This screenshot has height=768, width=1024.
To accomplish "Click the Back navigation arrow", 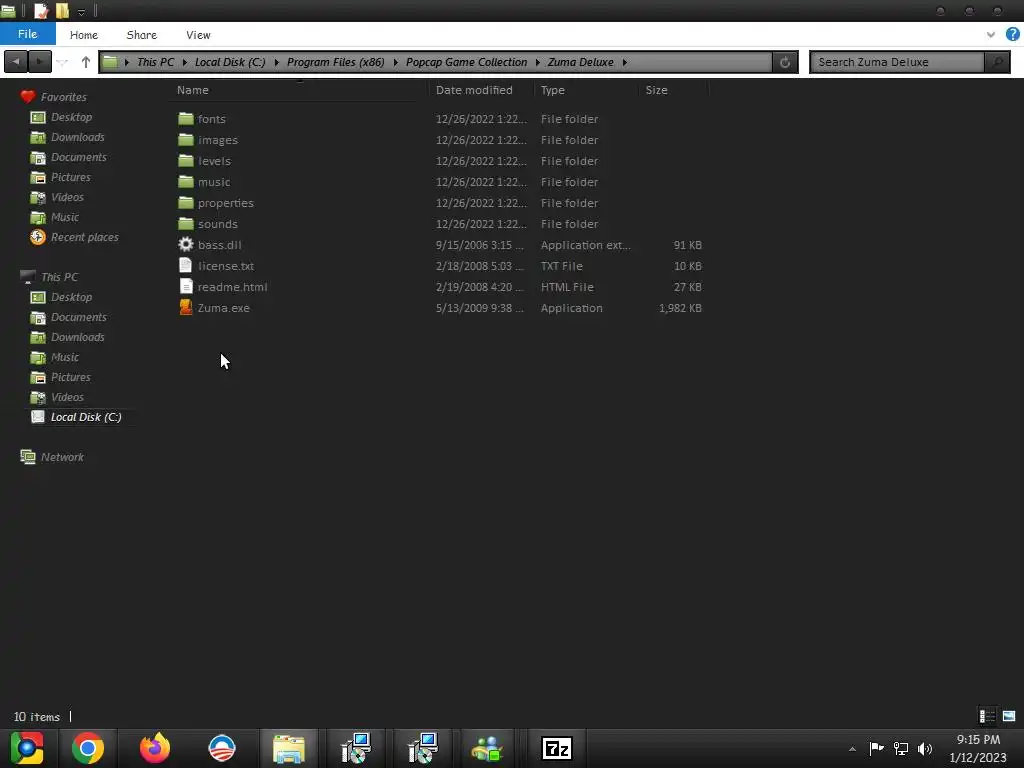I will pos(16,62).
